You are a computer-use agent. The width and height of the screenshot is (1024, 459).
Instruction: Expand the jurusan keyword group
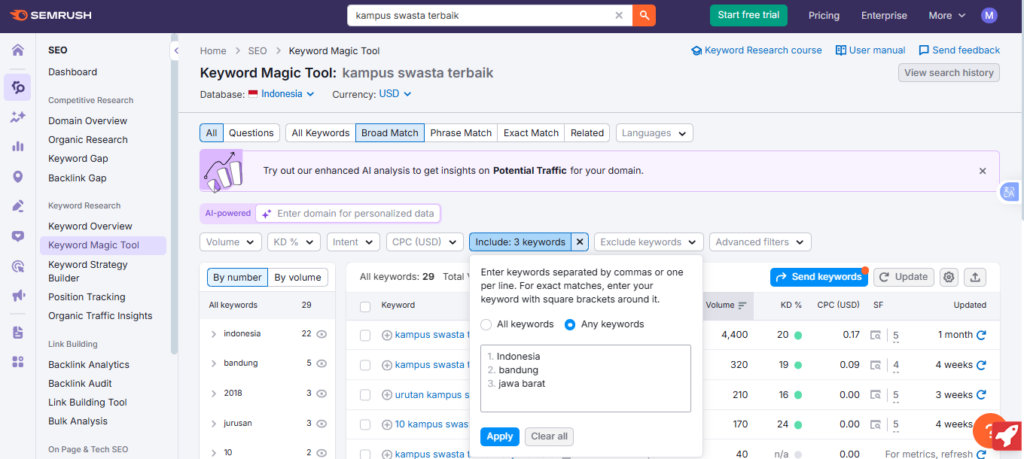tap(214, 423)
